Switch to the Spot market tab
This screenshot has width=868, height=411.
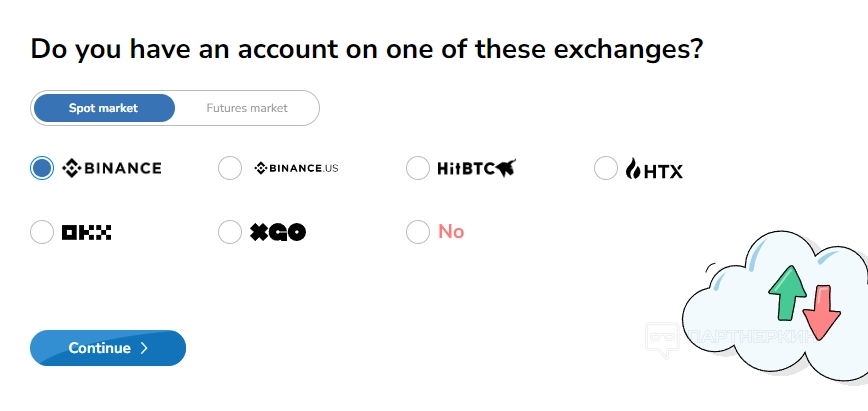click(x=104, y=108)
